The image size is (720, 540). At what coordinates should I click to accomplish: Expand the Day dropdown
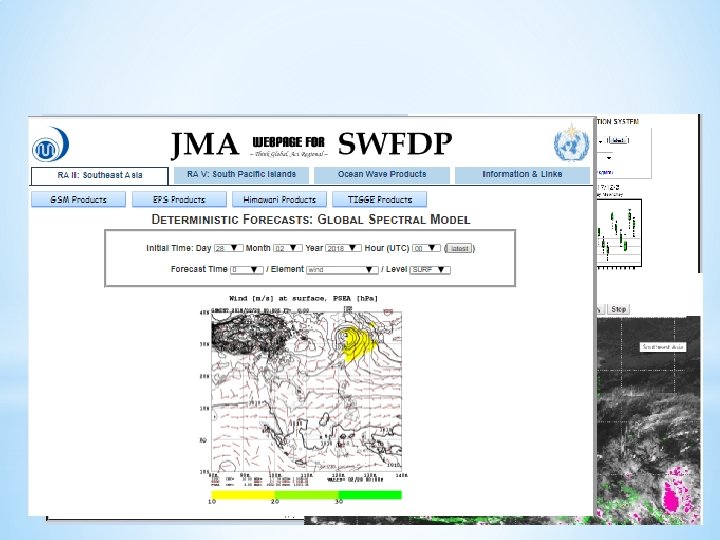228,248
